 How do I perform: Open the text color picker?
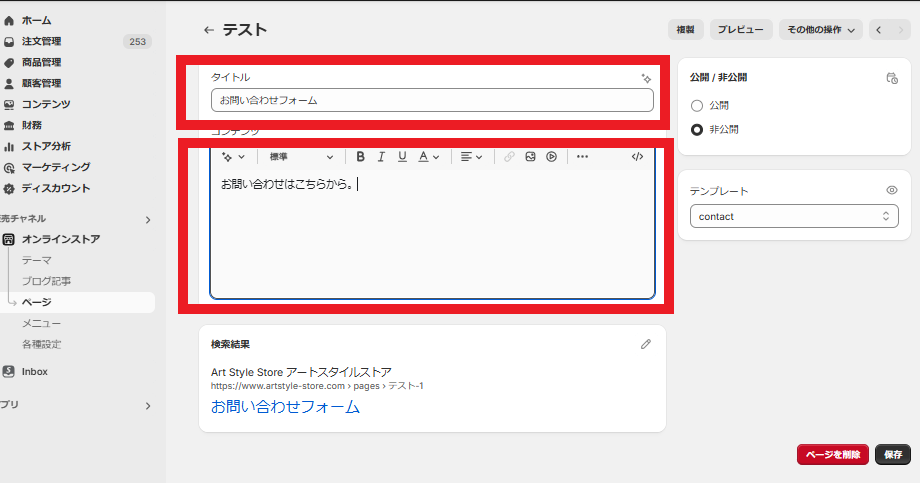(428, 157)
